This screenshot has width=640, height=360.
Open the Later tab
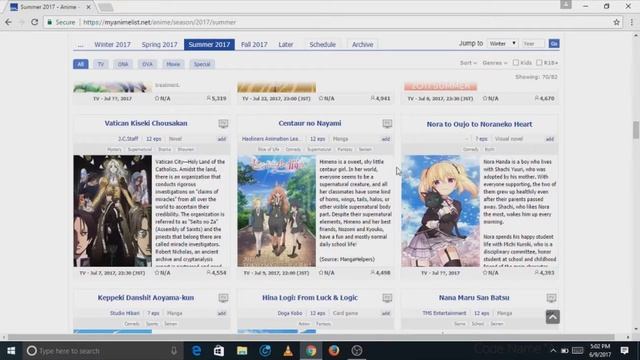pyautogui.click(x=286, y=44)
